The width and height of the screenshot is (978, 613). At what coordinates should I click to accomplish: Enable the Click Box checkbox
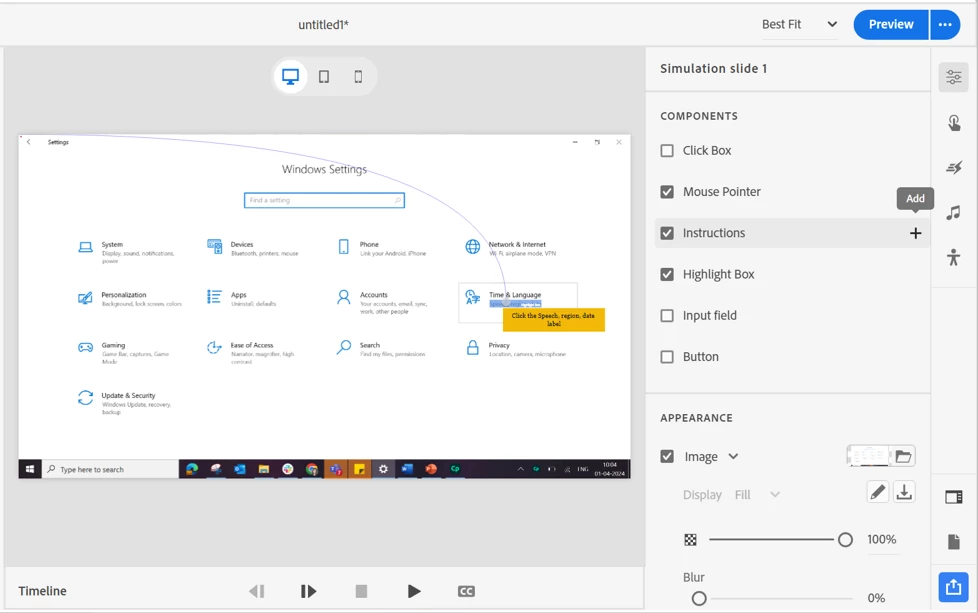(667, 151)
